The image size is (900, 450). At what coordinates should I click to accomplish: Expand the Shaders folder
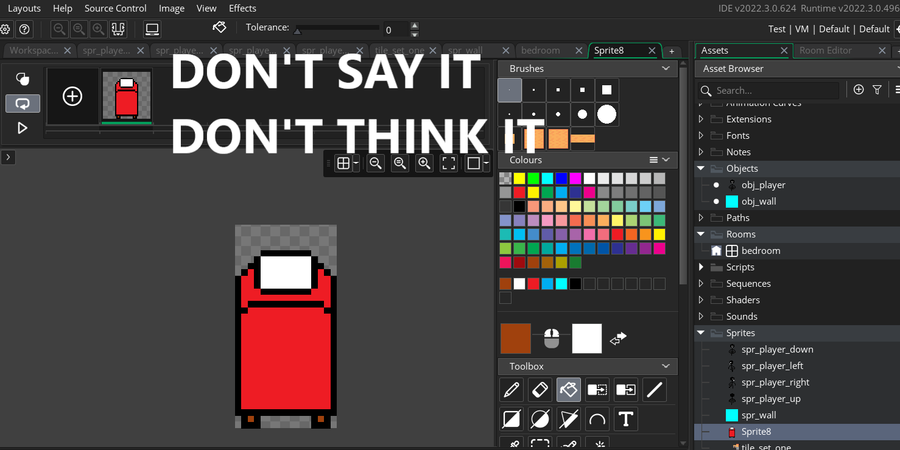point(701,300)
